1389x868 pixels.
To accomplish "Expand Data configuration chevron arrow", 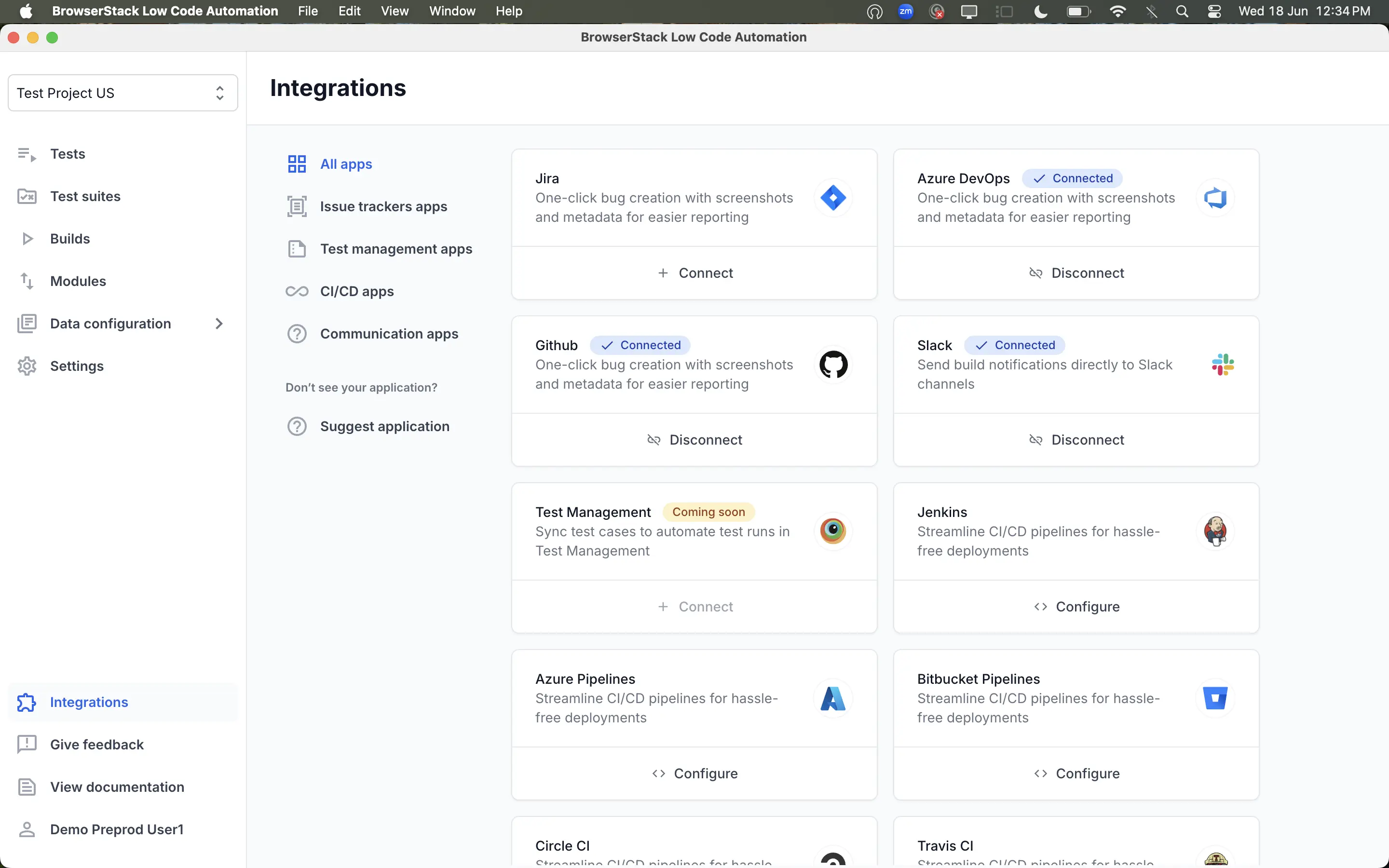I will pos(218,324).
